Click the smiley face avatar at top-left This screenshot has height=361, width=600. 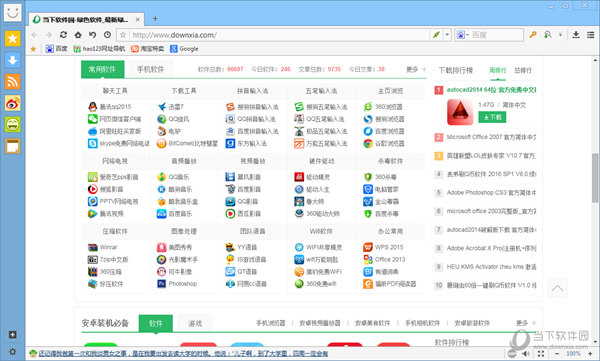pyautogui.click(x=13, y=12)
